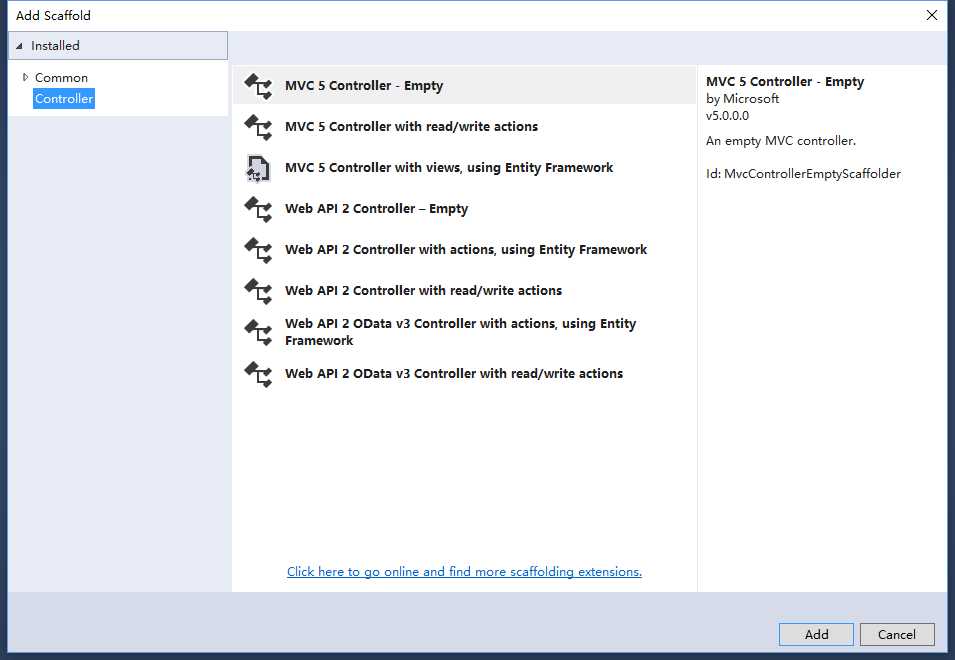The width and height of the screenshot is (955, 660).
Task: Click the 'by Microsoft' author text
Action: 742,99
